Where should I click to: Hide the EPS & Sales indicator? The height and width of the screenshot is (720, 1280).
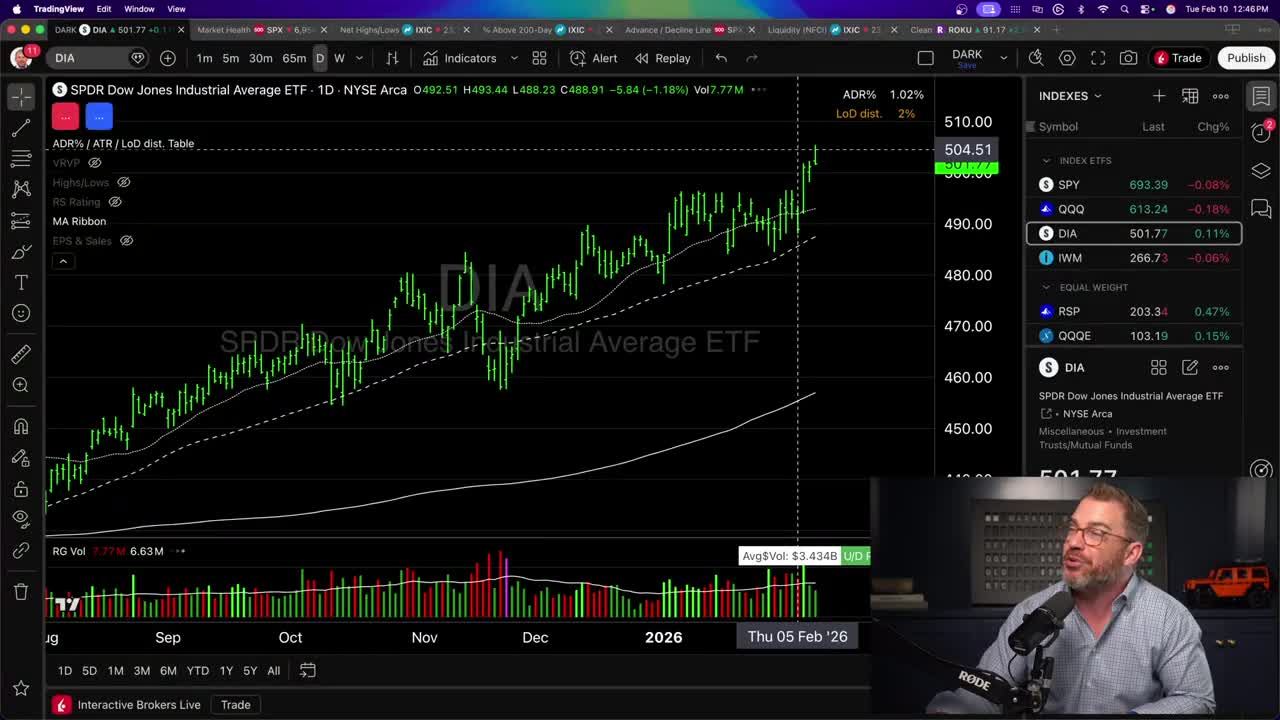click(126, 240)
